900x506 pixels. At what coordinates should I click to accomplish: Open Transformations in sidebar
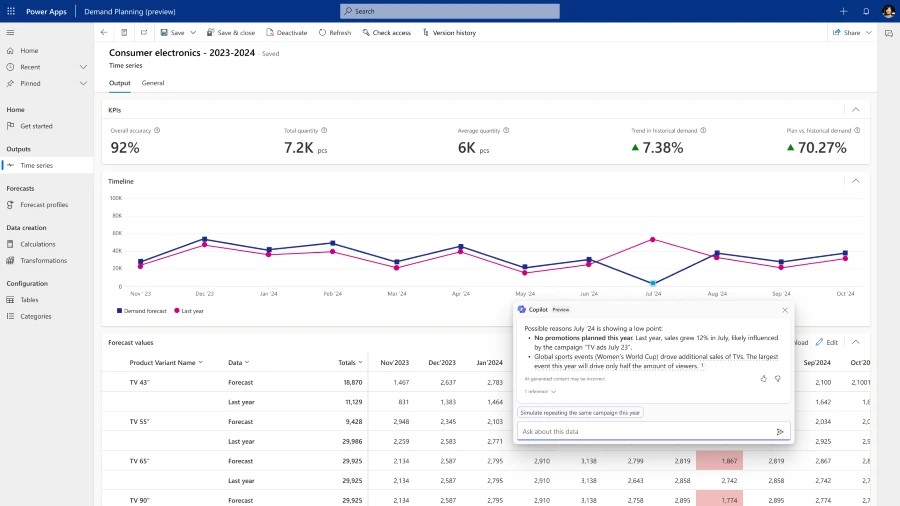click(x=44, y=260)
